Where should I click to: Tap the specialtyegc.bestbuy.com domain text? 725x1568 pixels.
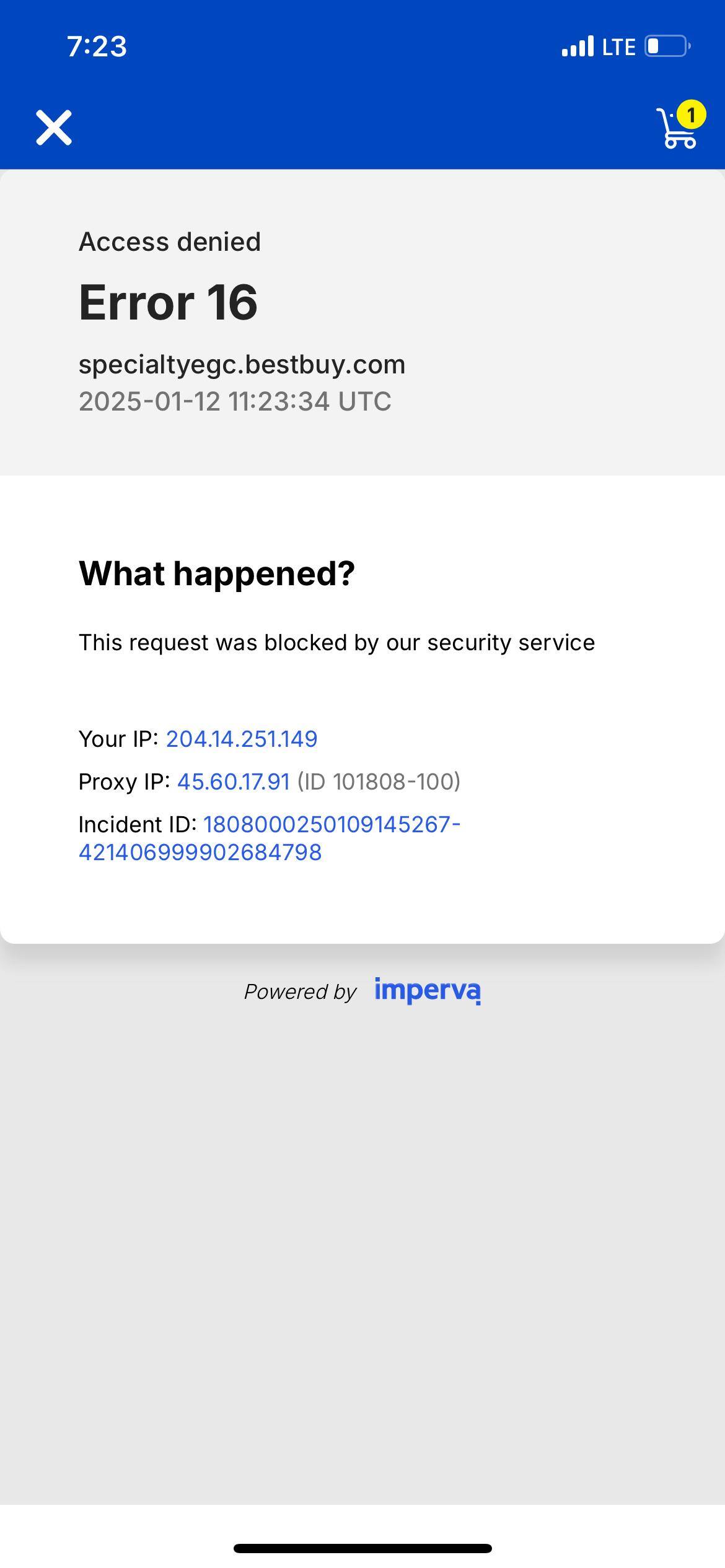pos(242,364)
